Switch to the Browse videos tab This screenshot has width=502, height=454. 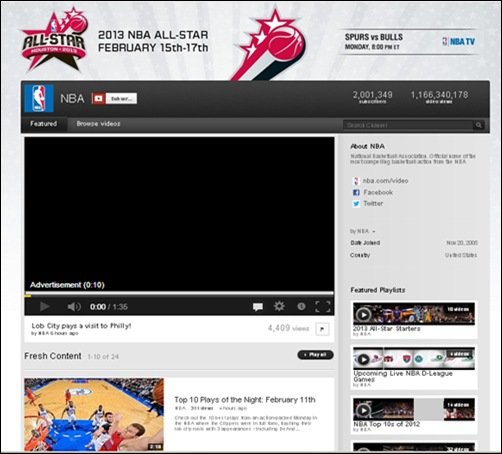tap(98, 124)
